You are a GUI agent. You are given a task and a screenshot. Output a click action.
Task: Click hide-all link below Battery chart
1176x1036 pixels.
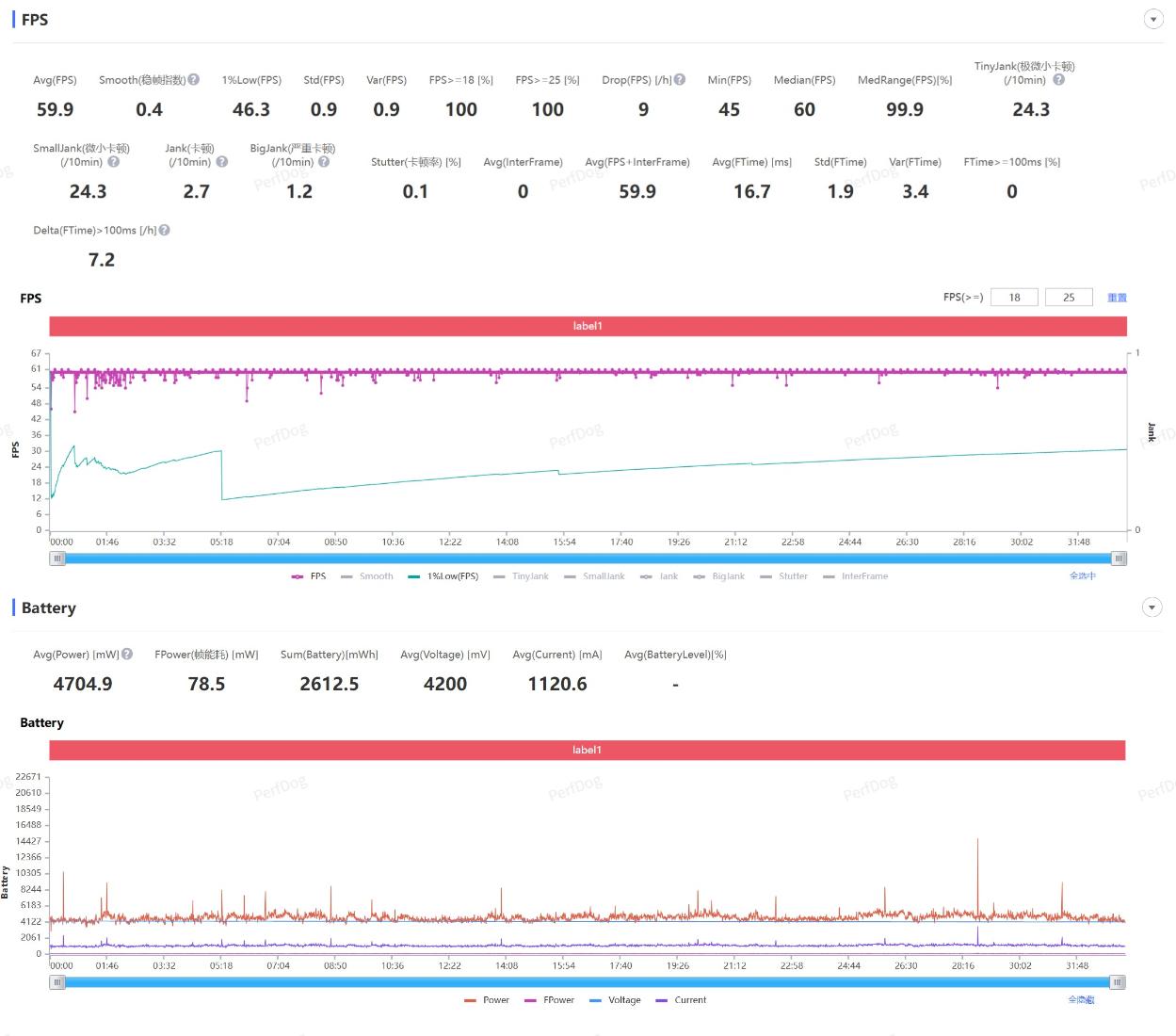click(1081, 1000)
